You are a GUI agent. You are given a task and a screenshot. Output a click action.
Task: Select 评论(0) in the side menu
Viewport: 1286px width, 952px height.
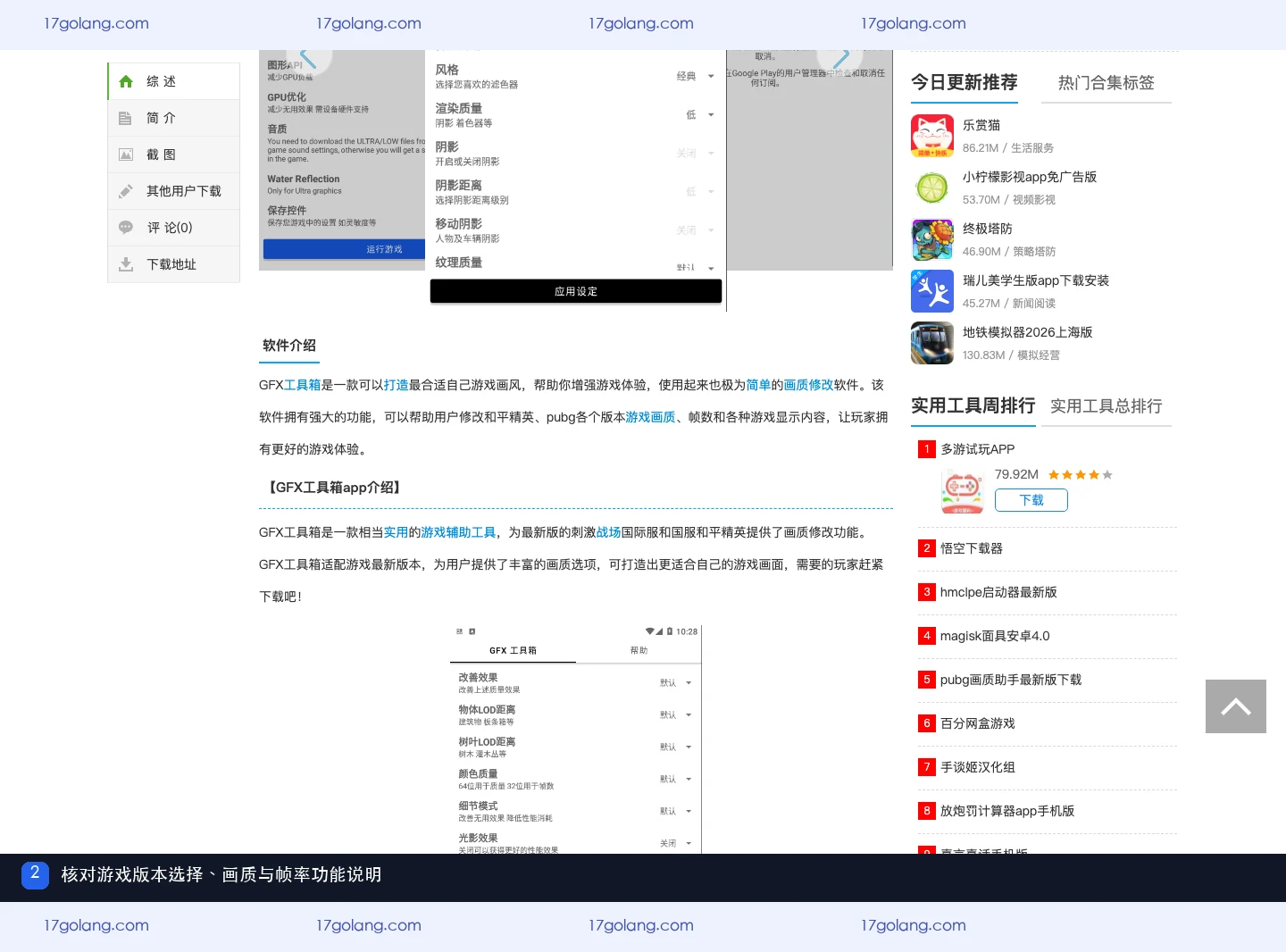[174, 228]
